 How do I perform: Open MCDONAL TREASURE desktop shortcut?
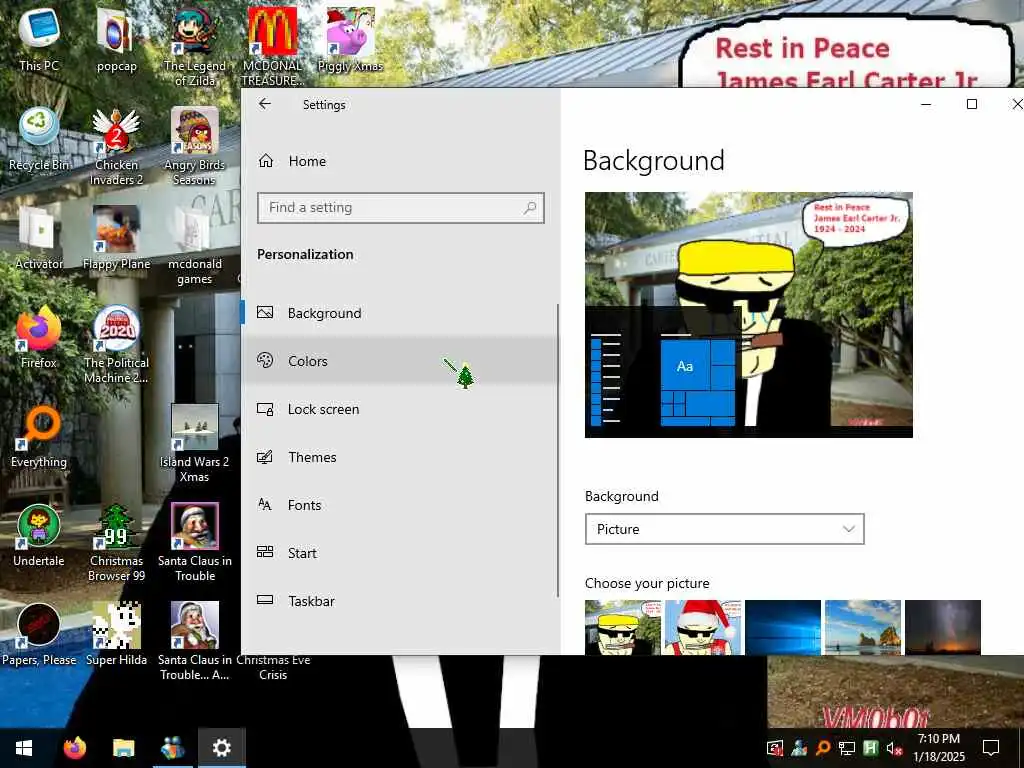pos(273,47)
